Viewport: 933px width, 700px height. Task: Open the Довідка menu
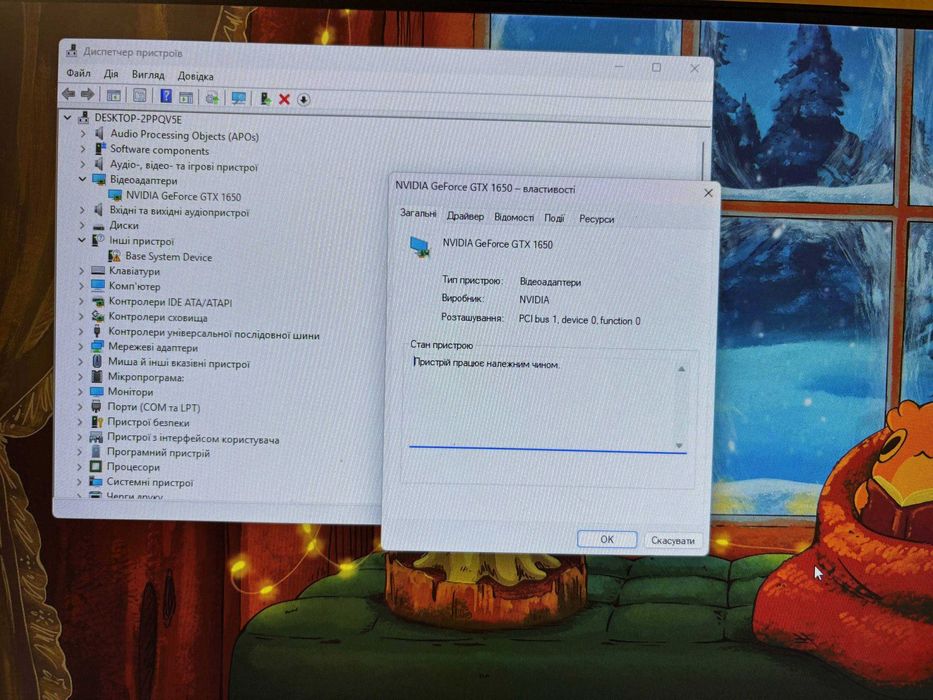[195, 76]
